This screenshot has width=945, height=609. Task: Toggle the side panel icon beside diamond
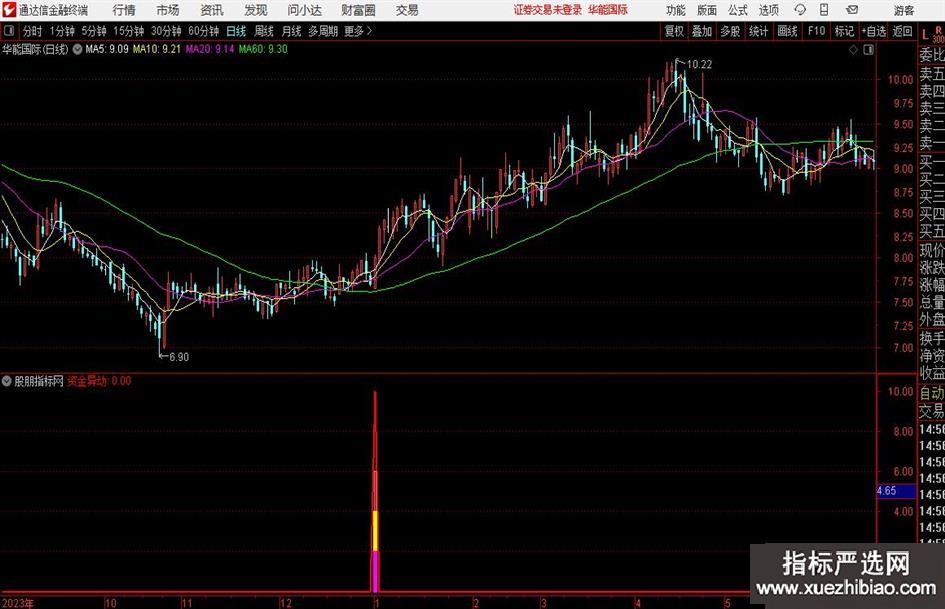click(x=868, y=50)
